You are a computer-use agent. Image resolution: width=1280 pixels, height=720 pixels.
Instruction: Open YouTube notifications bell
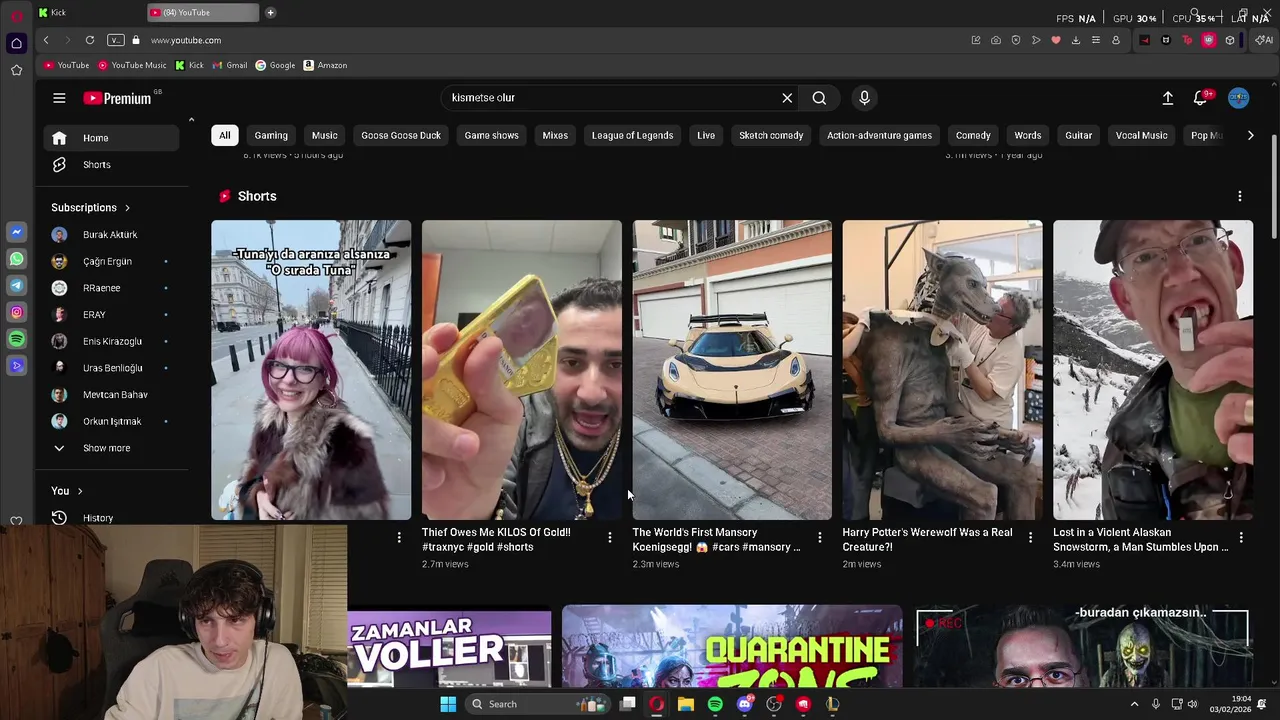1201,98
